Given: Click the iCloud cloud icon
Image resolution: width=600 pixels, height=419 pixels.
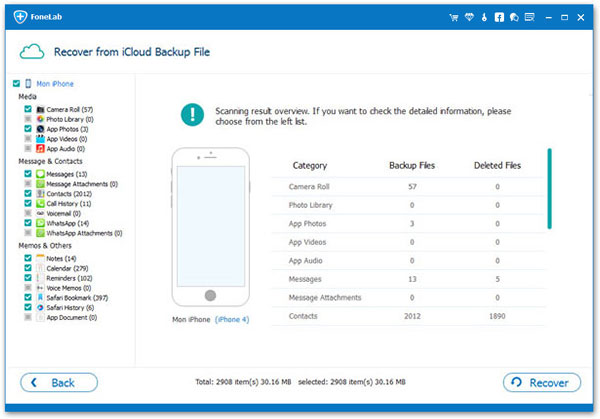Looking at the screenshot, I should 32,52.
